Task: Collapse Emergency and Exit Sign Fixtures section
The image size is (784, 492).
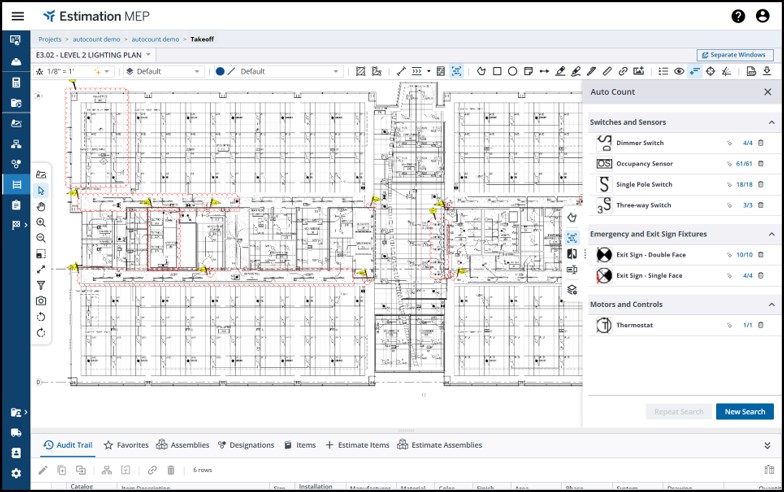Action: (x=772, y=234)
